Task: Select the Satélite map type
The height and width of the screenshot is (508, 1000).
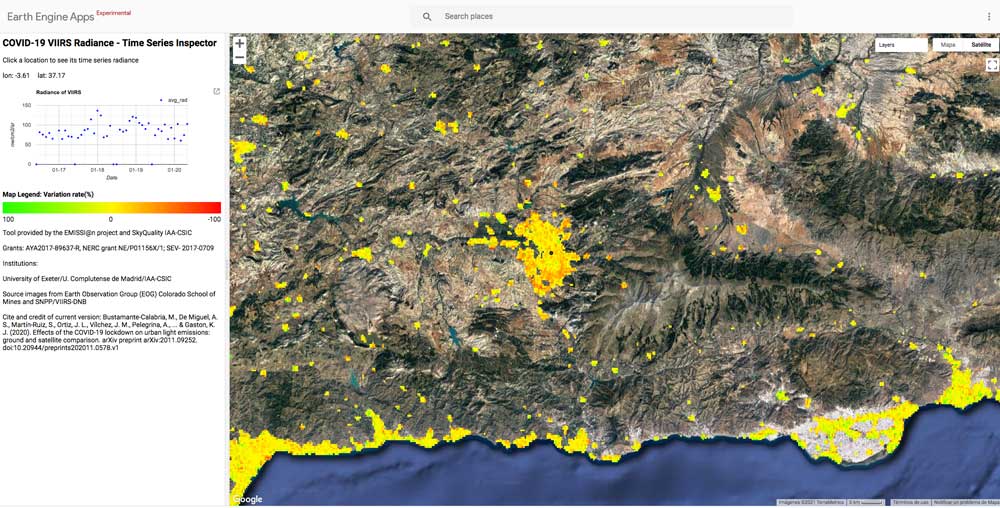Action: coord(981,45)
